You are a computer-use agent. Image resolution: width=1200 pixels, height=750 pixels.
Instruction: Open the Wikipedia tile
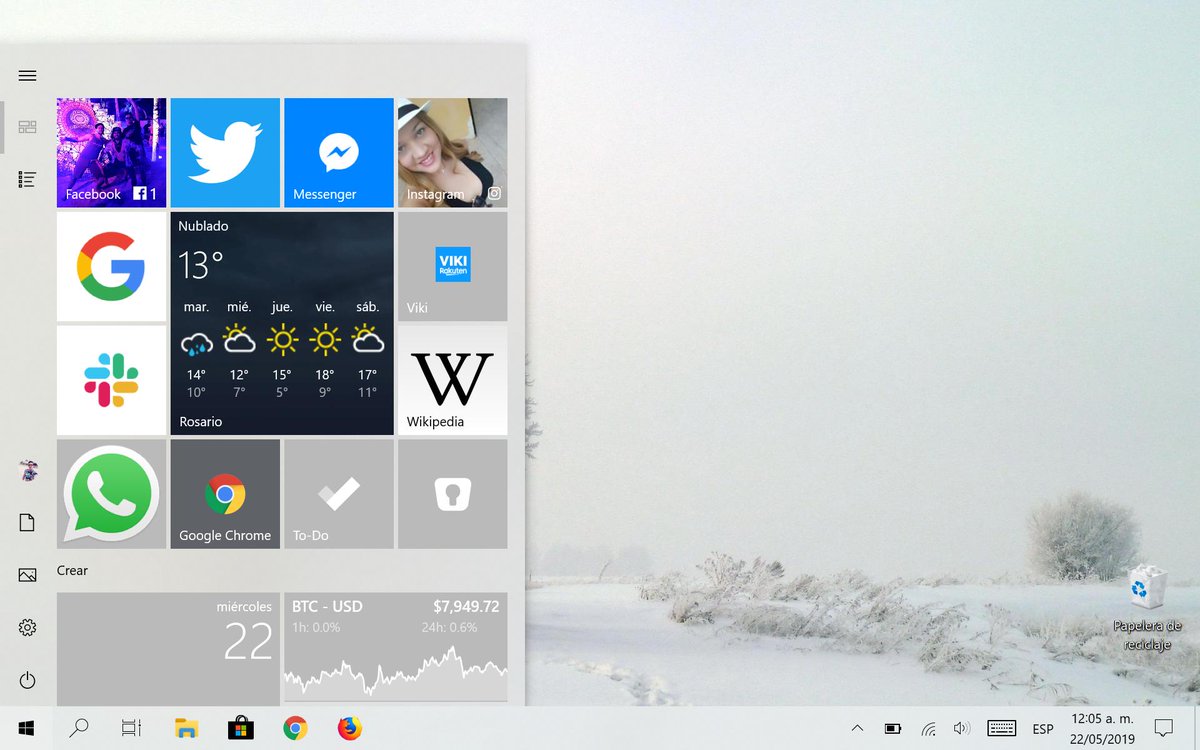pyautogui.click(x=453, y=380)
